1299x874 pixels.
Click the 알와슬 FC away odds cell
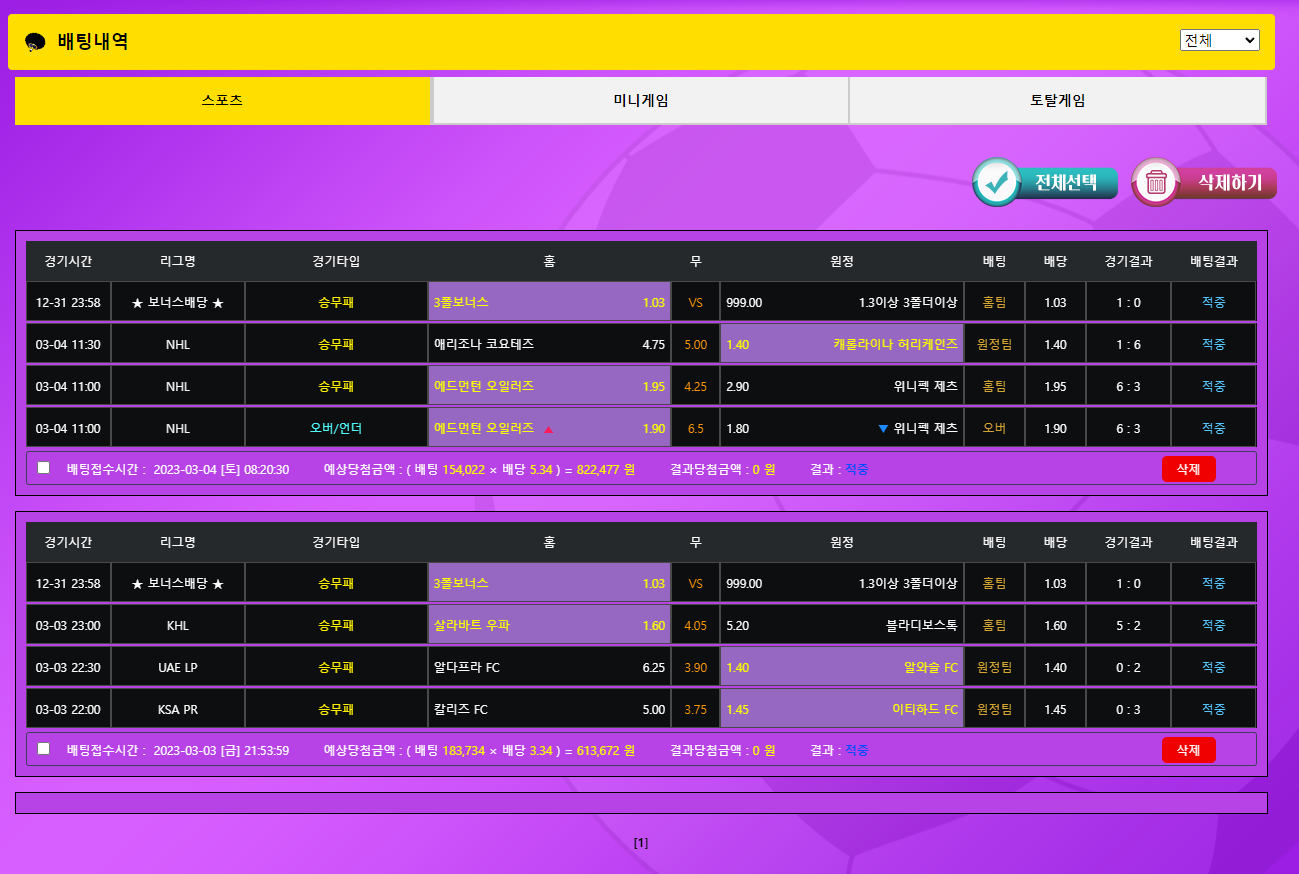[x=841, y=667]
